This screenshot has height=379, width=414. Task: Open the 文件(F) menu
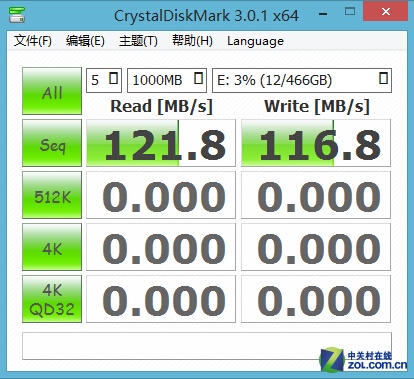[33, 41]
